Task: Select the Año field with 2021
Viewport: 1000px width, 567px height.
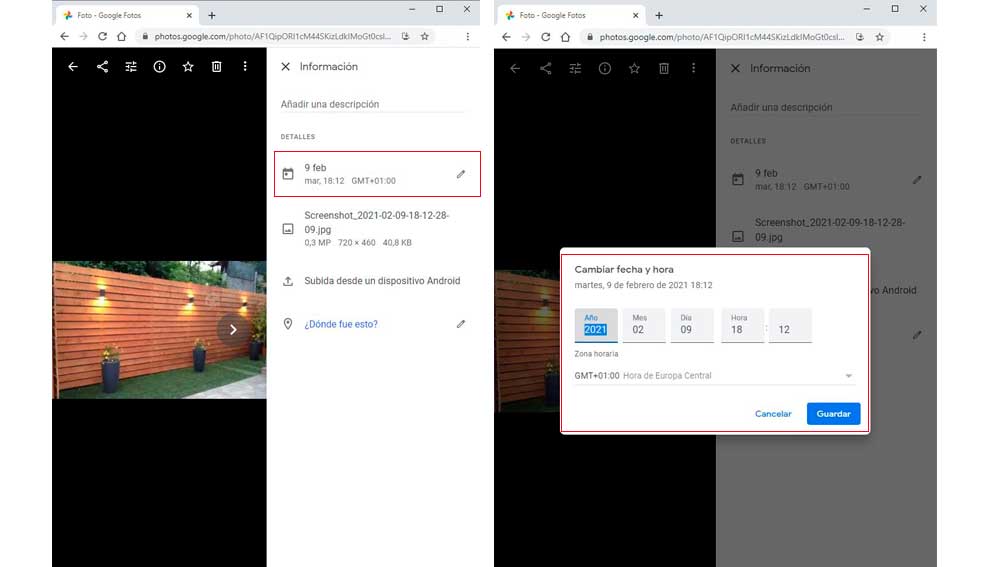Action: pyautogui.click(x=596, y=325)
